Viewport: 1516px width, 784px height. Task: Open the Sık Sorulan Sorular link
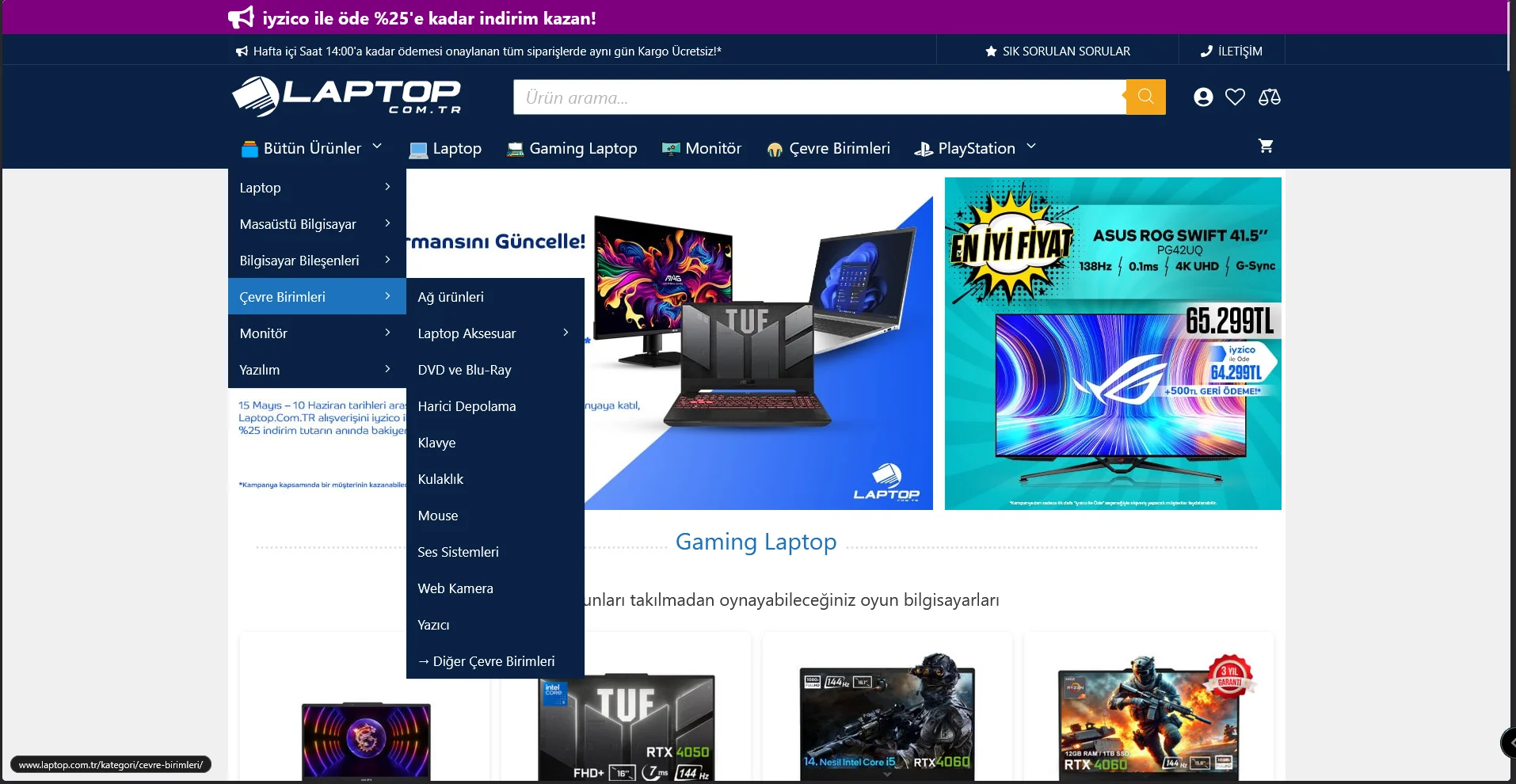pos(1066,51)
